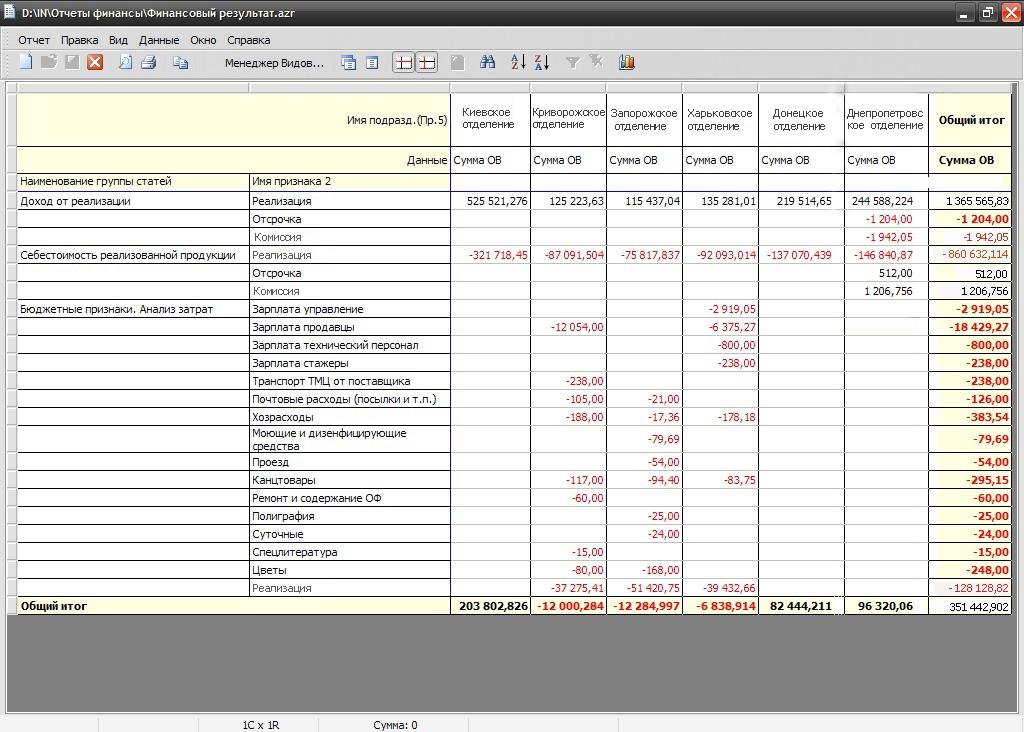Open the Данные menu

point(159,40)
